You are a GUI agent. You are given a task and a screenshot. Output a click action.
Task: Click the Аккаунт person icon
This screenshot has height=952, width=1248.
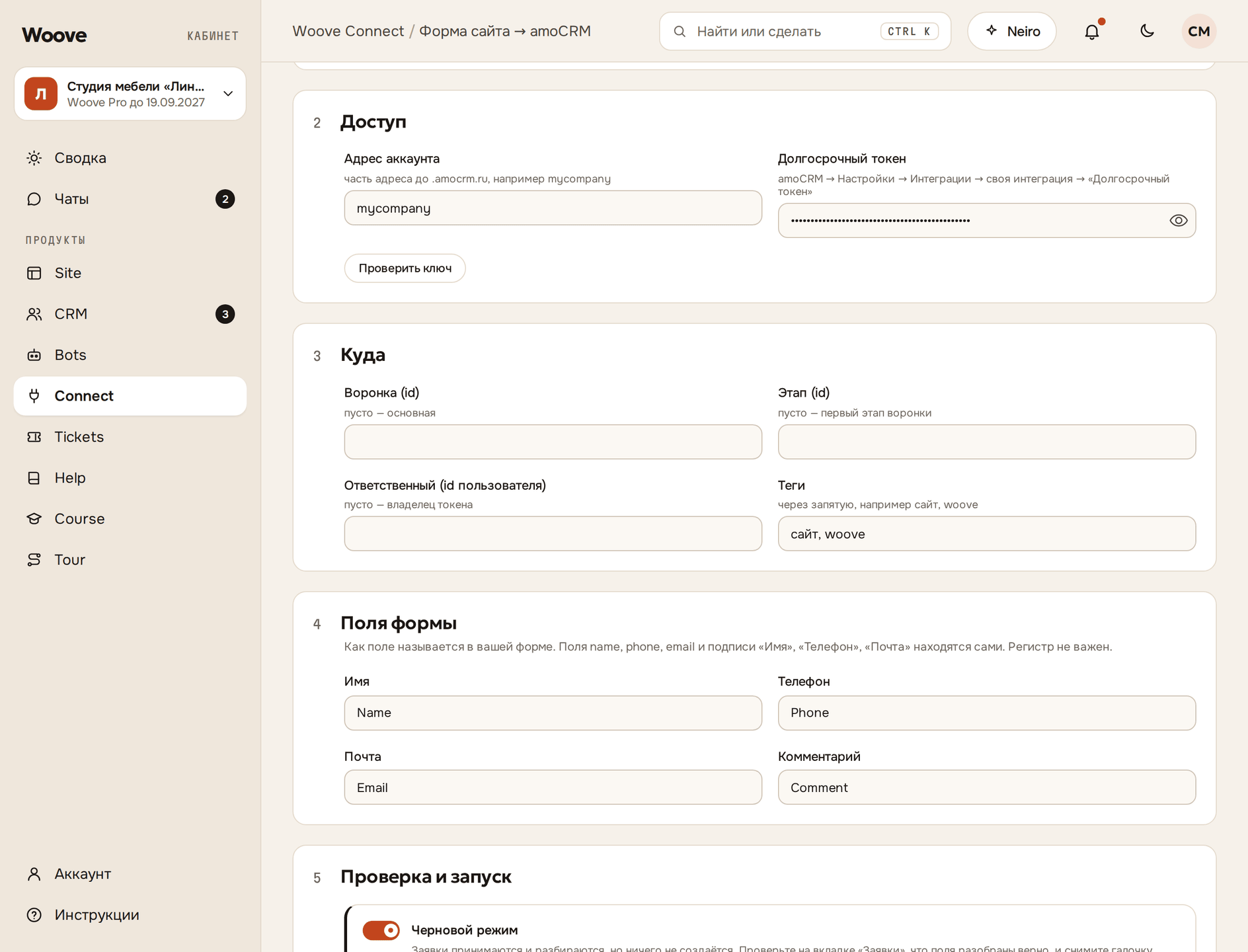pyautogui.click(x=34, y=874)
